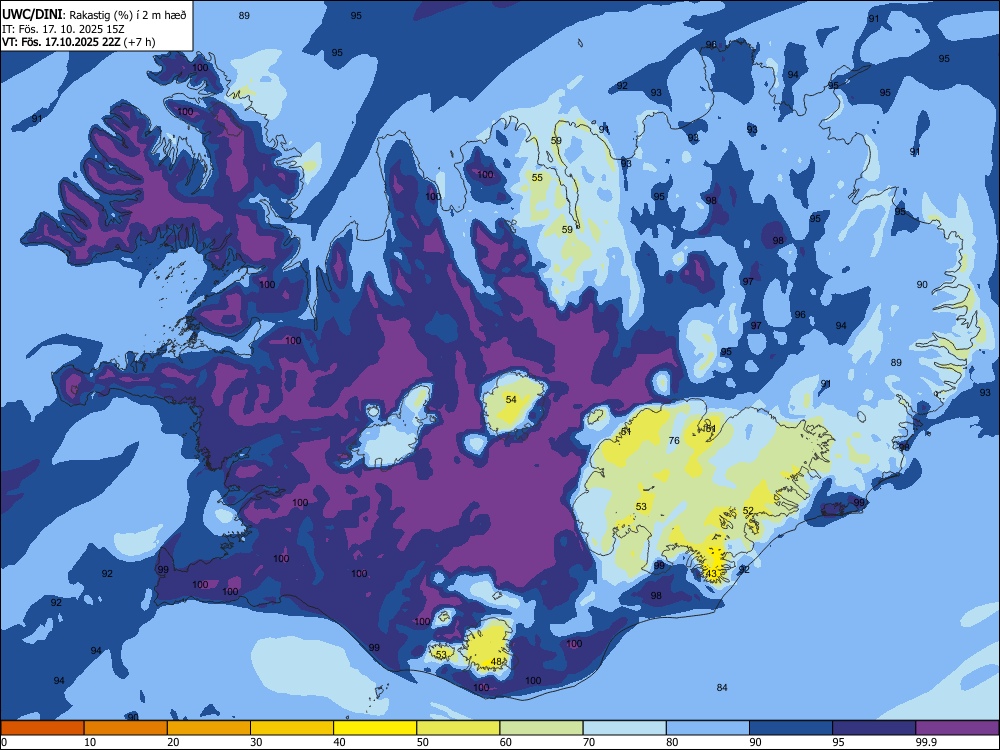1000x750 pixels.
Task: Pick the 50–60 pale yellow legend swatch
Action: coord(458,728)
